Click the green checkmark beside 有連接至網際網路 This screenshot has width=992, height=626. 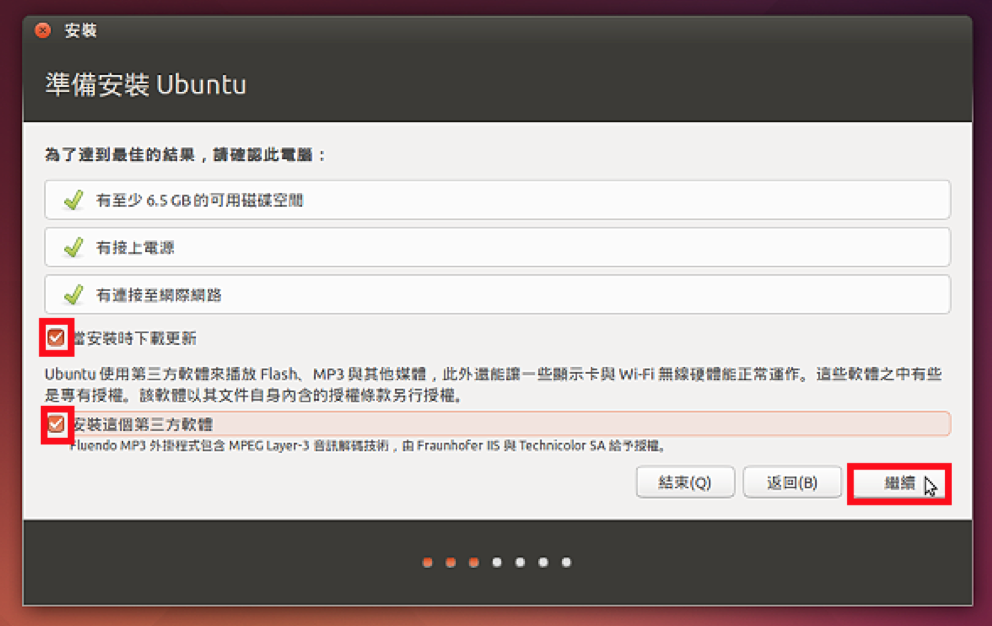click(x=74, y=294)
